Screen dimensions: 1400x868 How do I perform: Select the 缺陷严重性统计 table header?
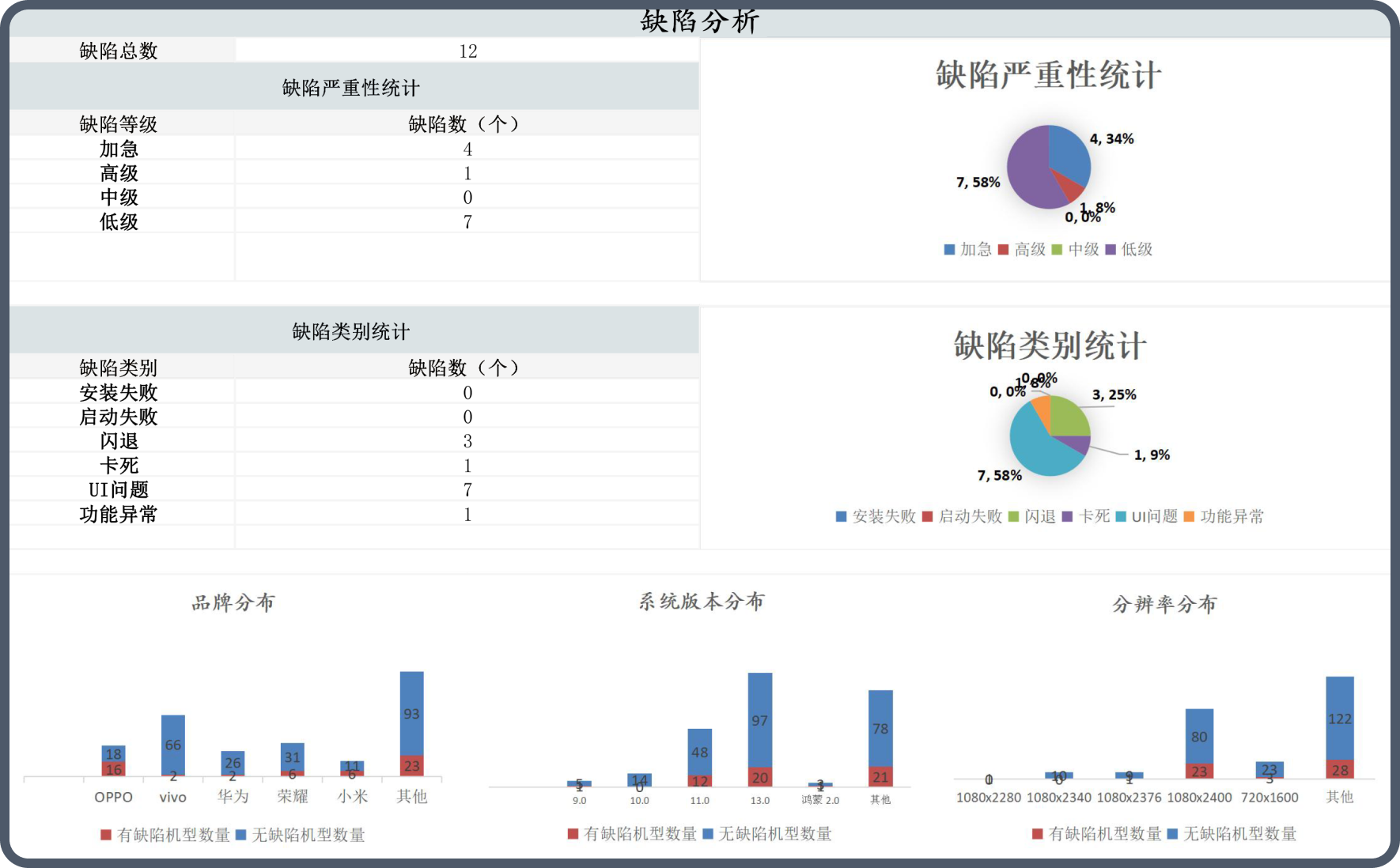tap(351, 88)
